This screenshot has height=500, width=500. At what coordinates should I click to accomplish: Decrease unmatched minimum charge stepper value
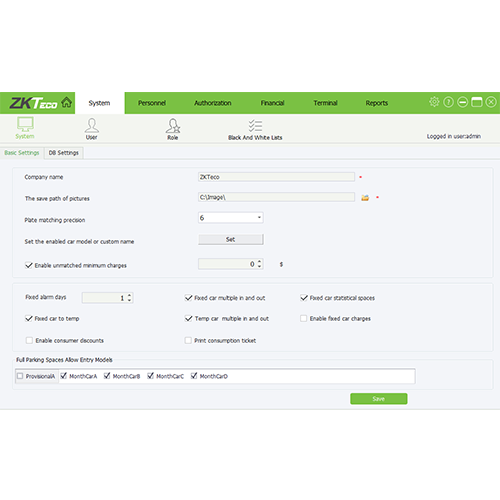(259, 266)
